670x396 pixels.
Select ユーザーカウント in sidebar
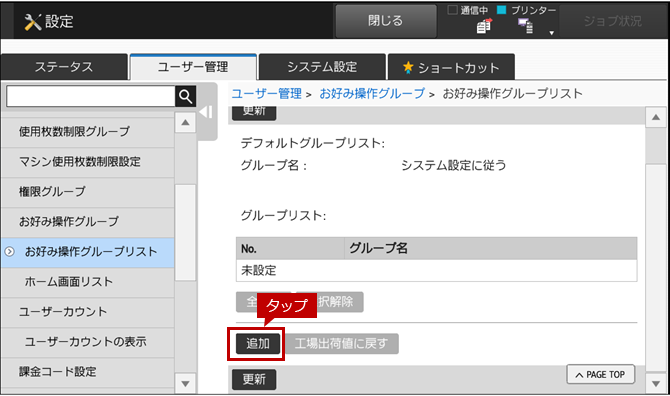point(87,312)
